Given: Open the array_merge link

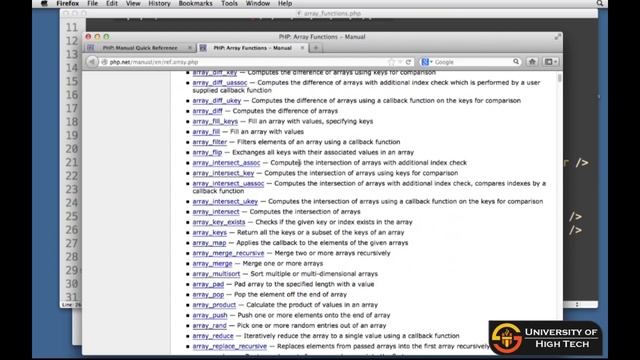Looking at the screenshot, I should click(212, 264).
